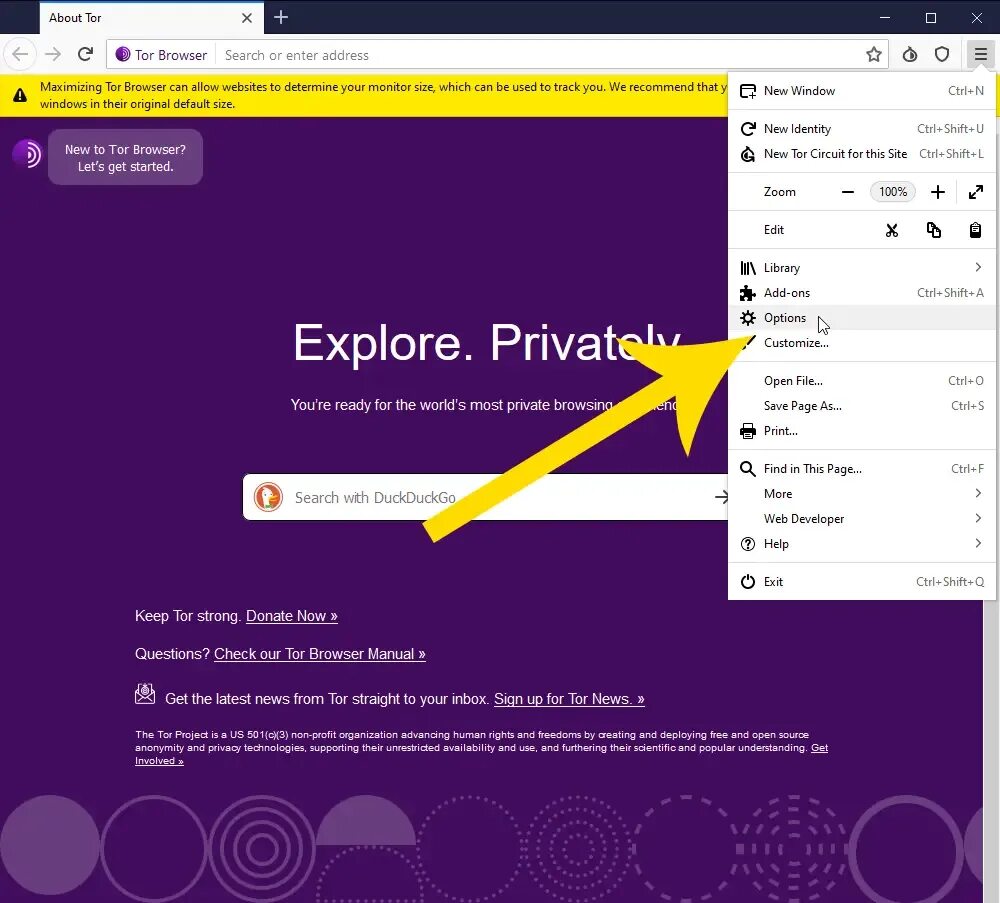Screen dimensions: 1000x903
Task: Close the About Tor tab
Action: point(247,18)
